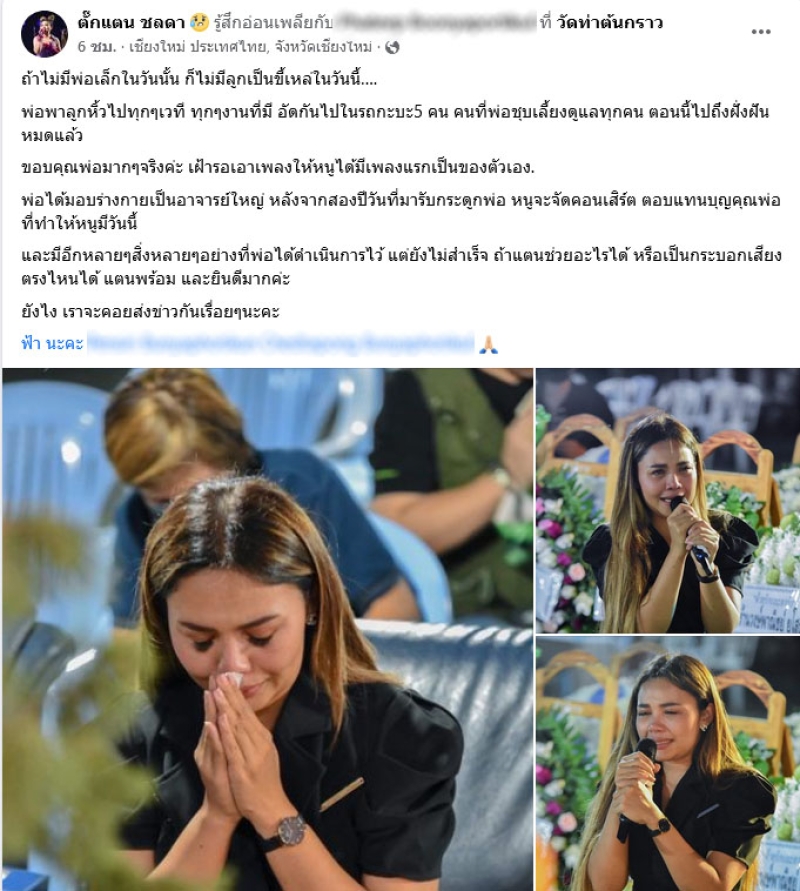Click the paragraph starting ขอบคุณพ่อมากๆ
The image size is (800, 891).
click(278, 167)
